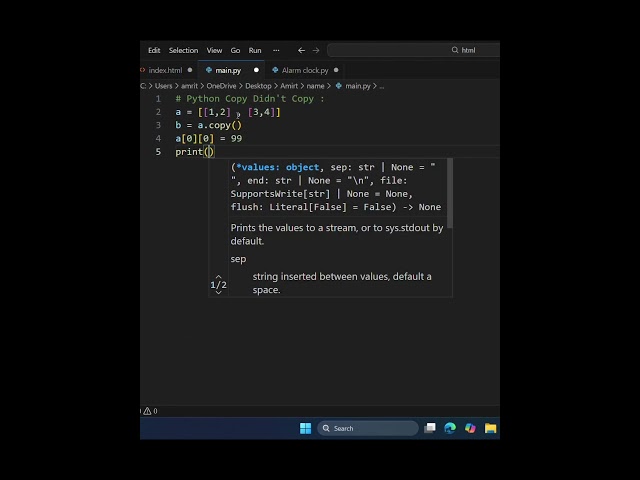
Task: Open the Edit menu
Action: [x=154, y=50]
